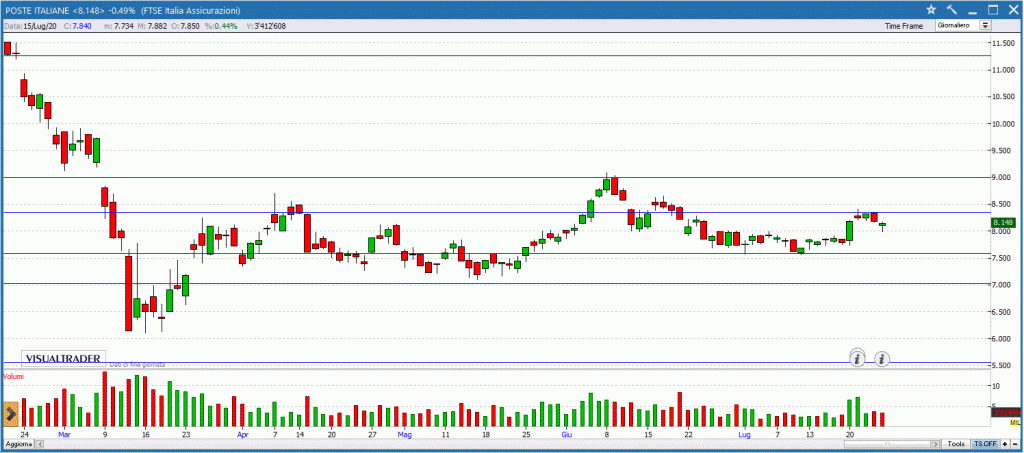Click the red volume value label on axis
Screen dimensions: 1024x453
1006,413
